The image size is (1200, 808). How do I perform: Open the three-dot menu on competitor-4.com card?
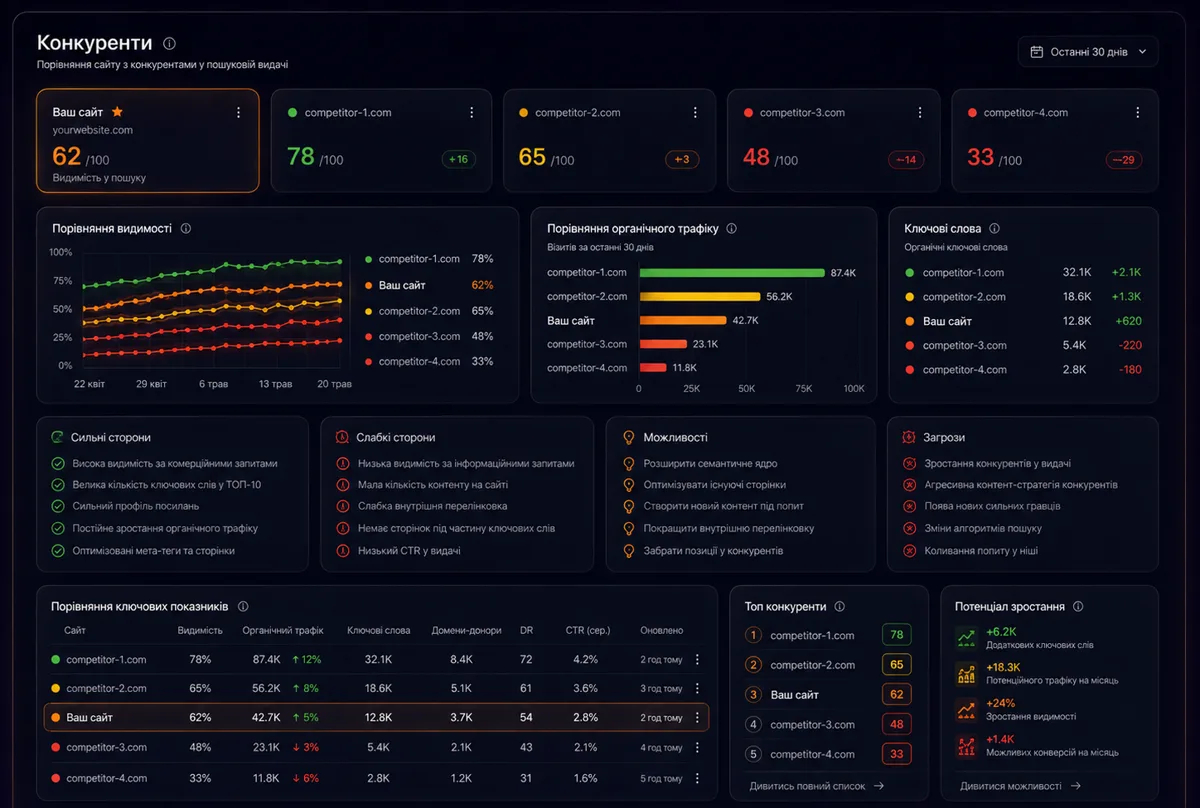click(1138, 113)
